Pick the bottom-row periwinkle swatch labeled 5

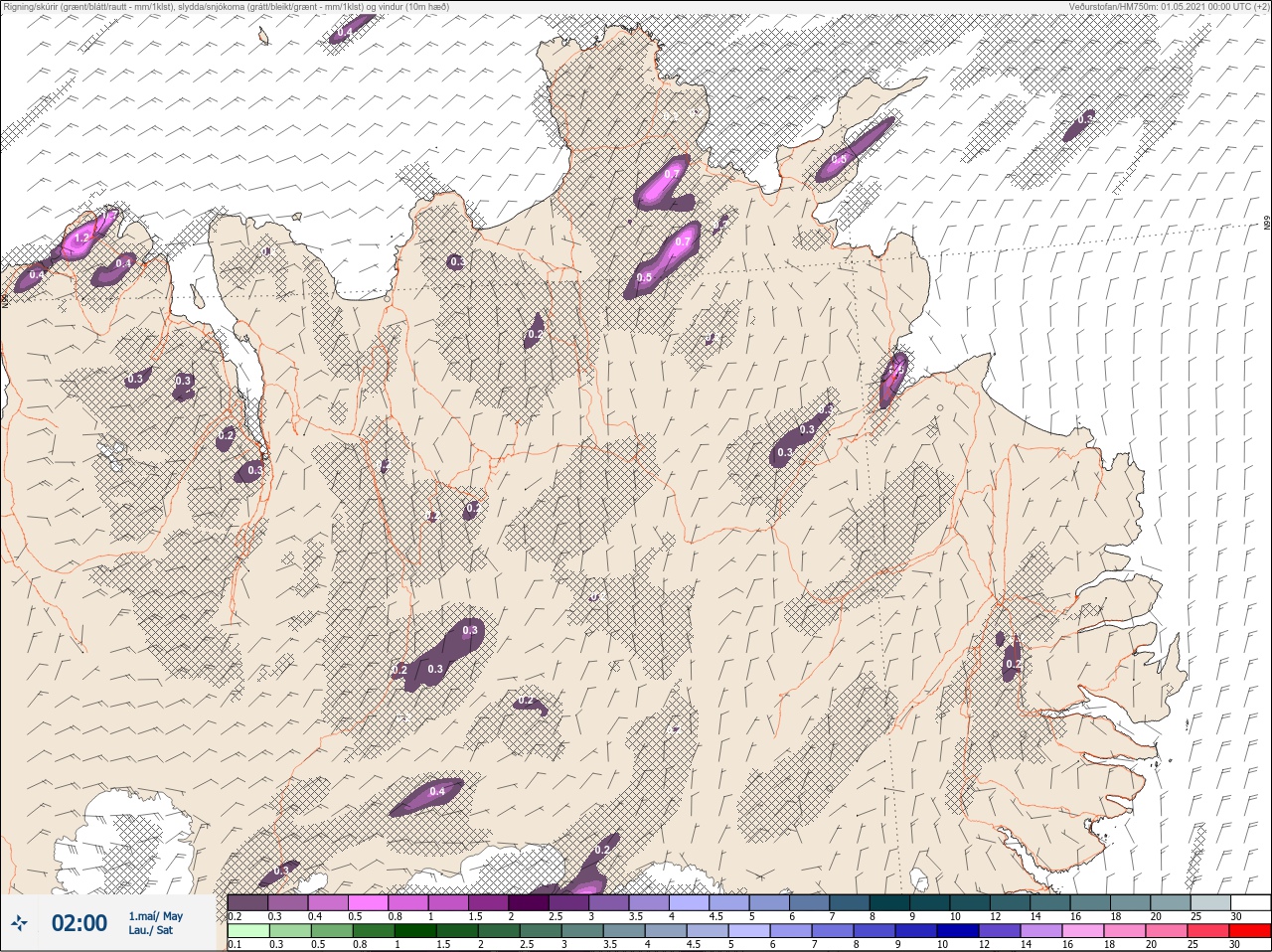pyautogui.click(x=751, y=931)
